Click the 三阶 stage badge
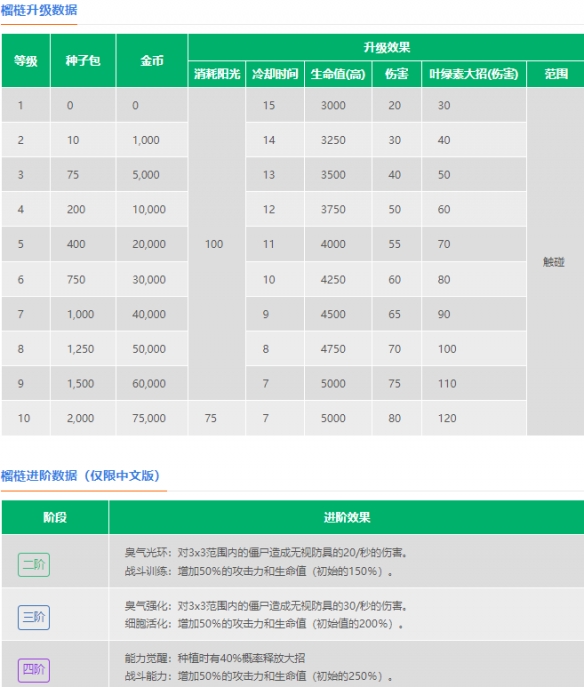Screen dimensions: 584x687 34,617
